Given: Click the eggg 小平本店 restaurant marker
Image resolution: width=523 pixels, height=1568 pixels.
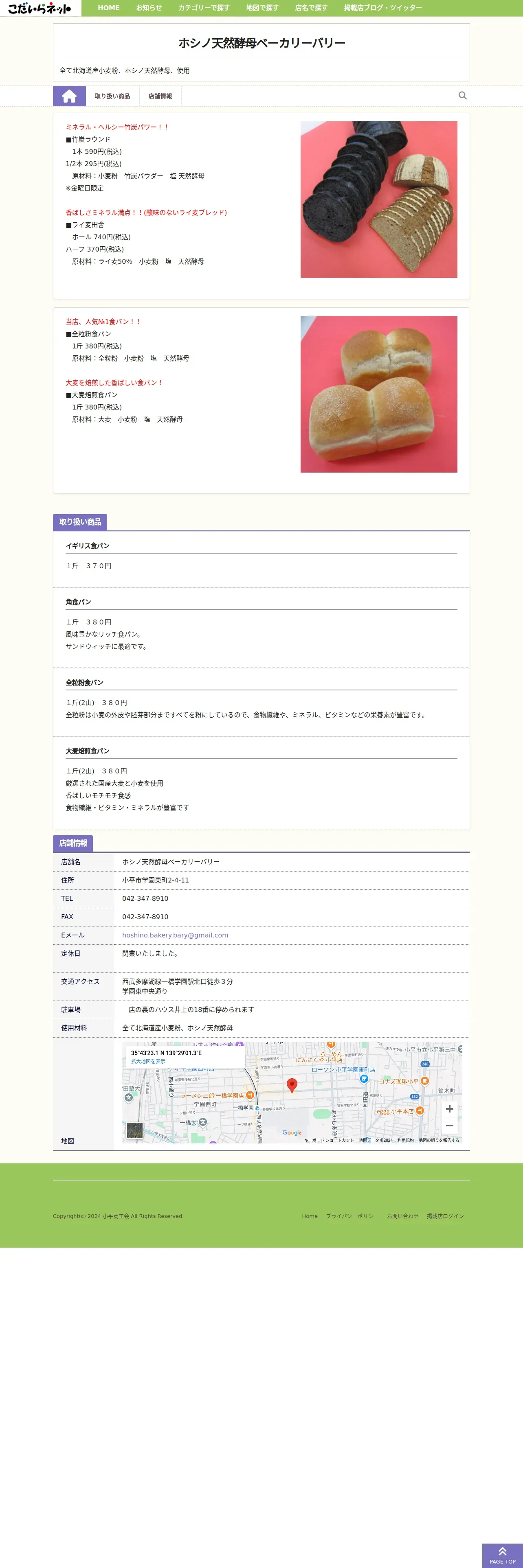Looking at the screenshot, I should (x=420, y=1111).
